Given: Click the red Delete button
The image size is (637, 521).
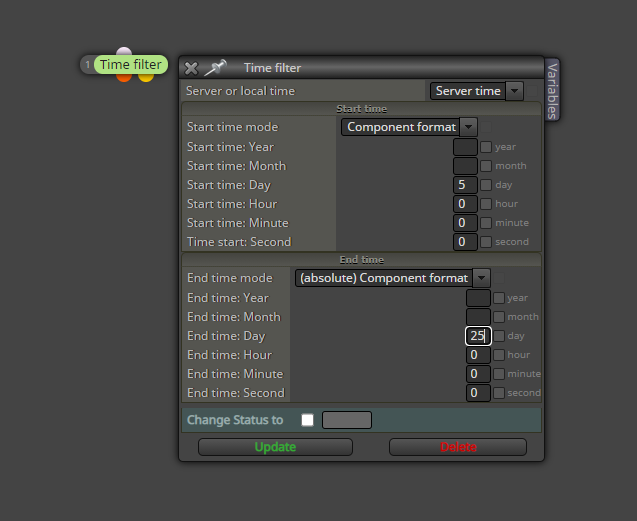Looking at the screenshot, I should pos(458,447).
